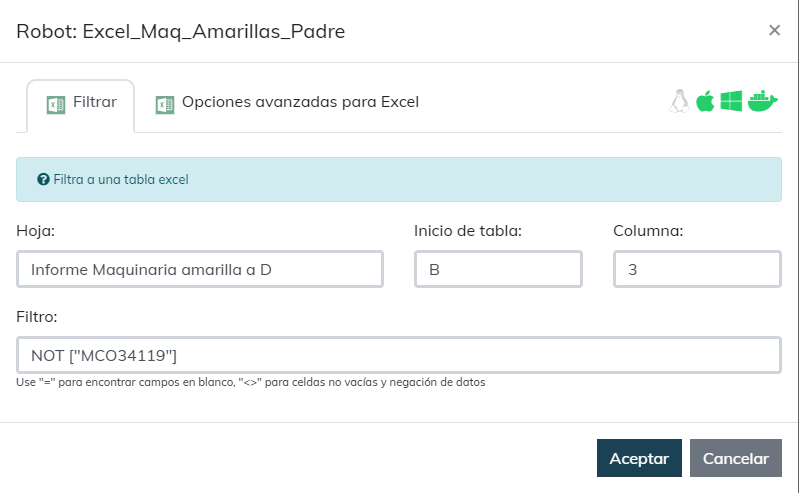Click the Windows logo icon

pyautogui.click(x=731, y=102)
